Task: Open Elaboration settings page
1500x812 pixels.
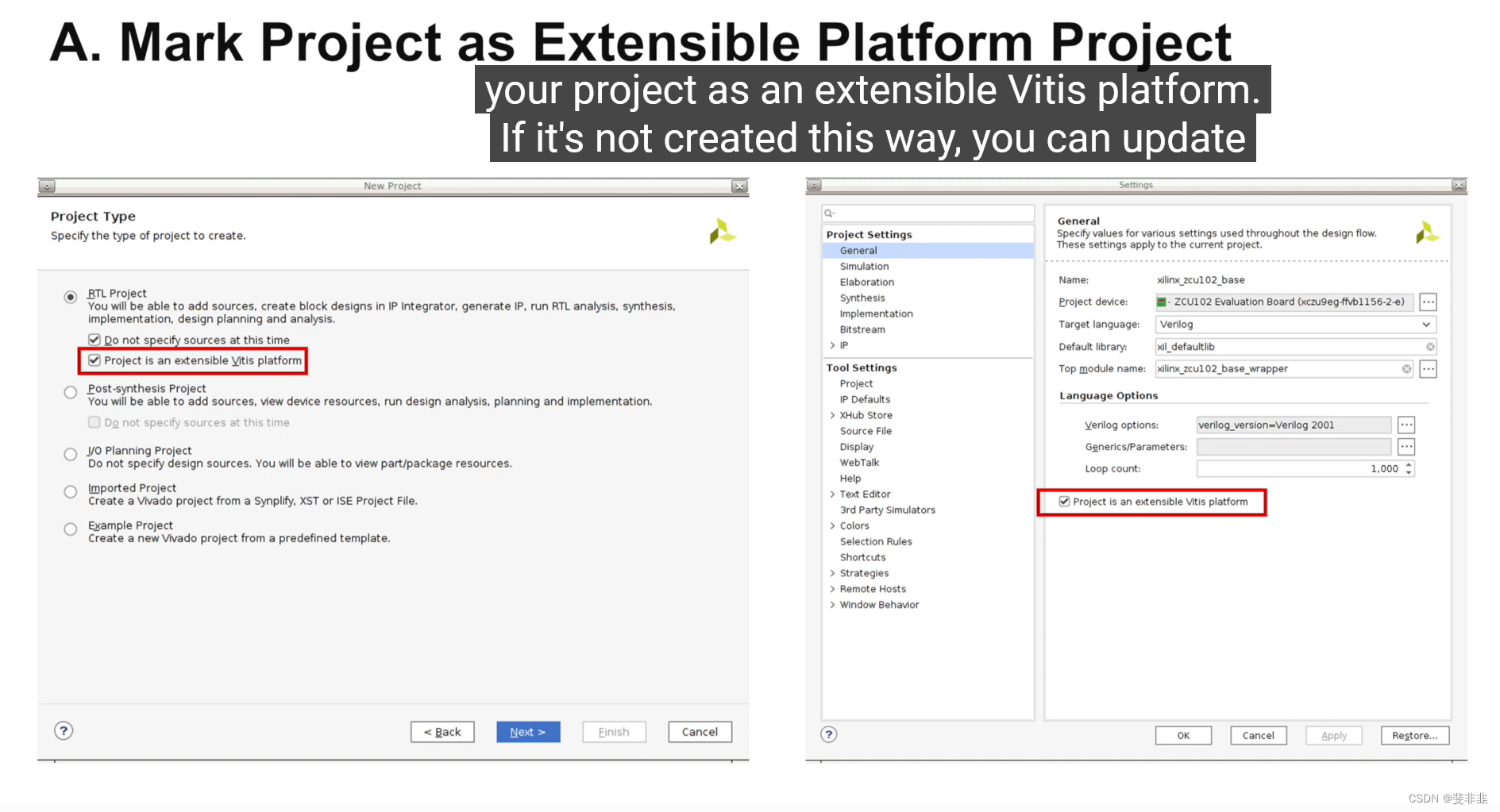Action: coord(866,282)
